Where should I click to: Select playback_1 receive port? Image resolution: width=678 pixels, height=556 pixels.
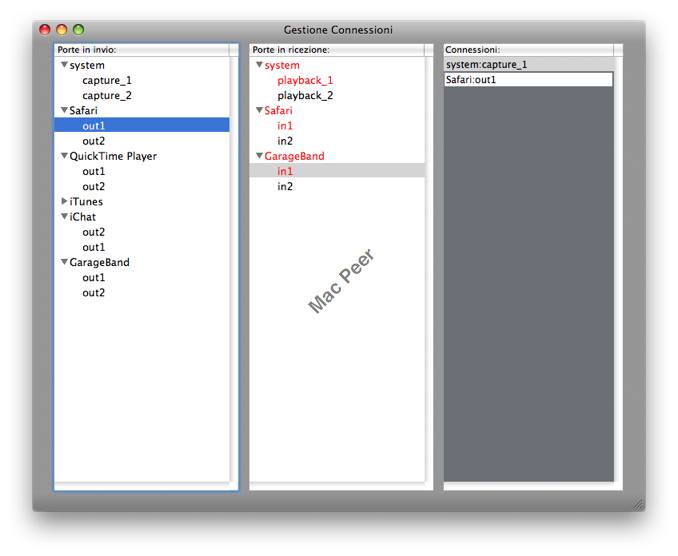pos(305,80)
